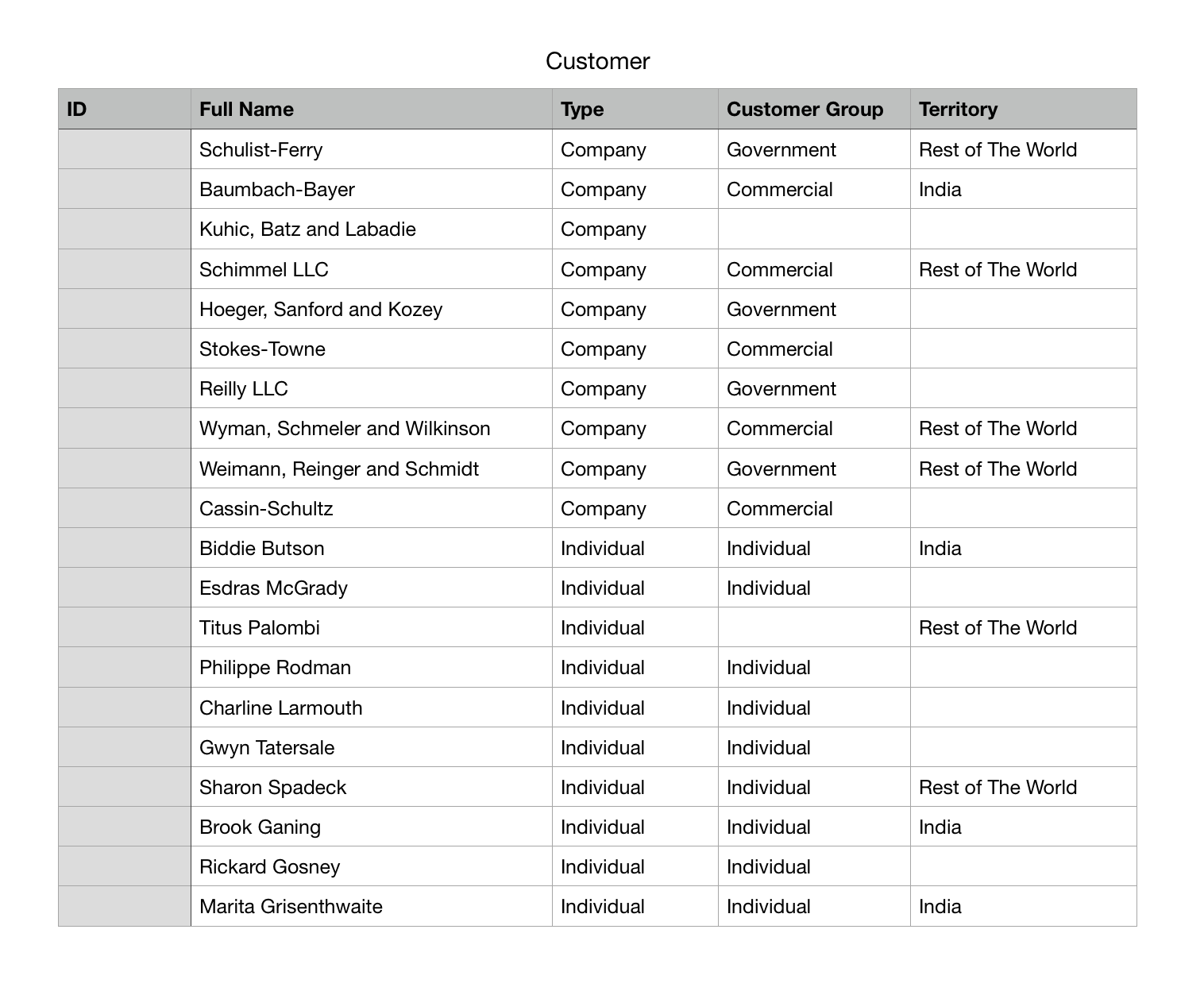Viewport: 1204px width, 991px height.
Task: Select the ID cell for Reilly LLC row
Action: click(124, 389)
